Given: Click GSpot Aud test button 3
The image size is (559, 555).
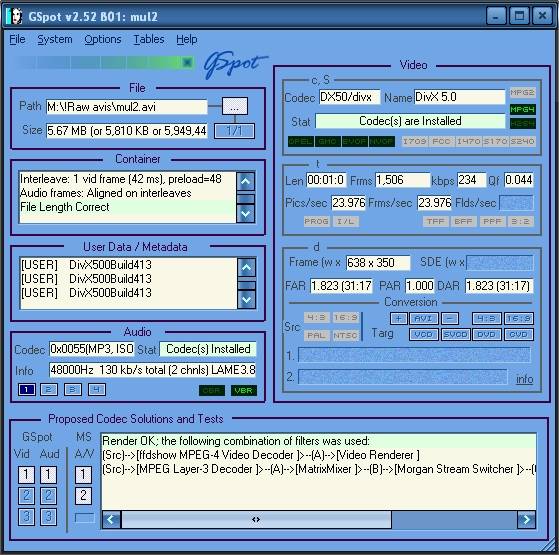Looking at the screenshot, I should [x=48, y=517].
